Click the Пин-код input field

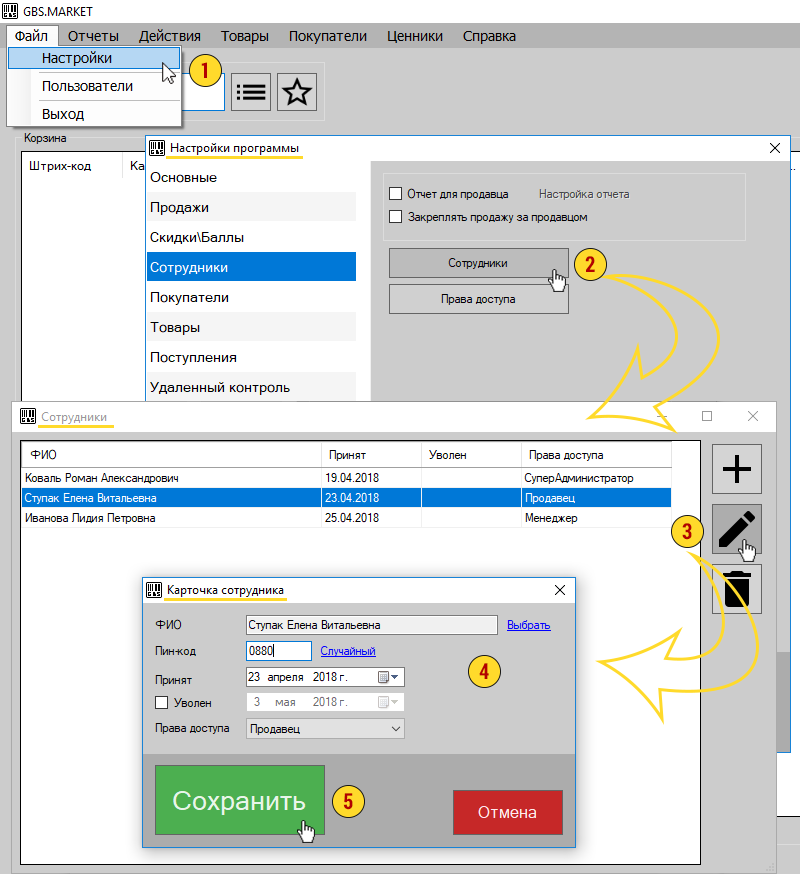coord(279,651)
